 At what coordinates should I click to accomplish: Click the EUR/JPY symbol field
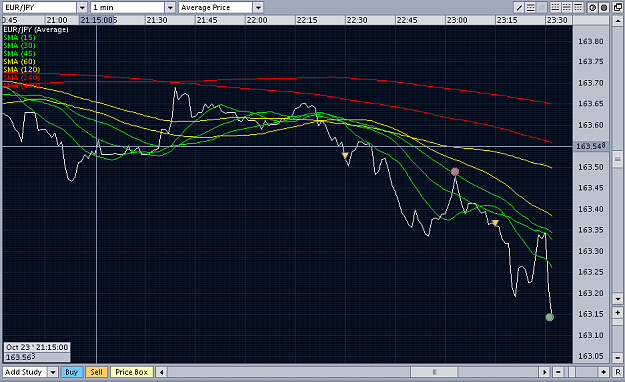(39, 8)
